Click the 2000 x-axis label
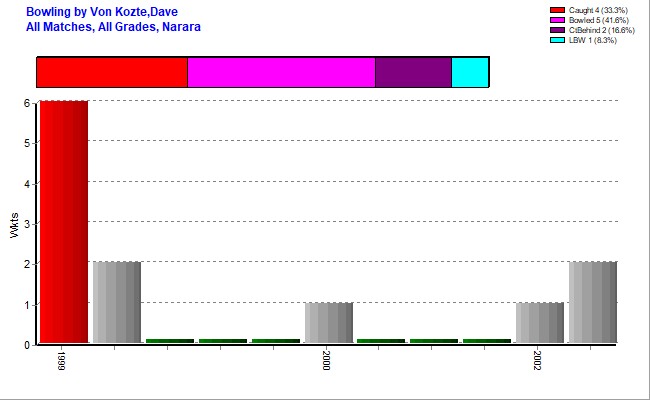Image resolution: width=650 pixels, height=400 pixels. [x=326, y=361]
